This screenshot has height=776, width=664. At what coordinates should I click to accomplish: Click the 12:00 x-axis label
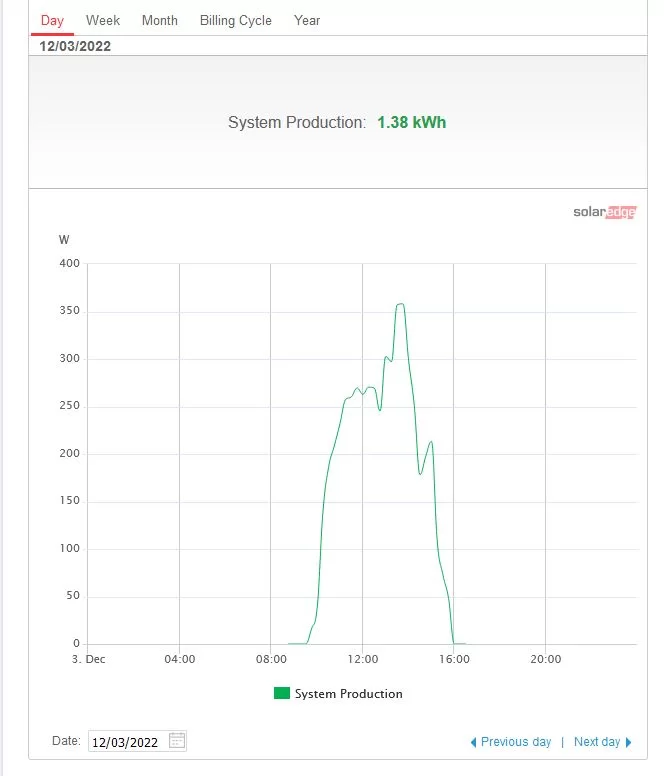pos(362,659)
